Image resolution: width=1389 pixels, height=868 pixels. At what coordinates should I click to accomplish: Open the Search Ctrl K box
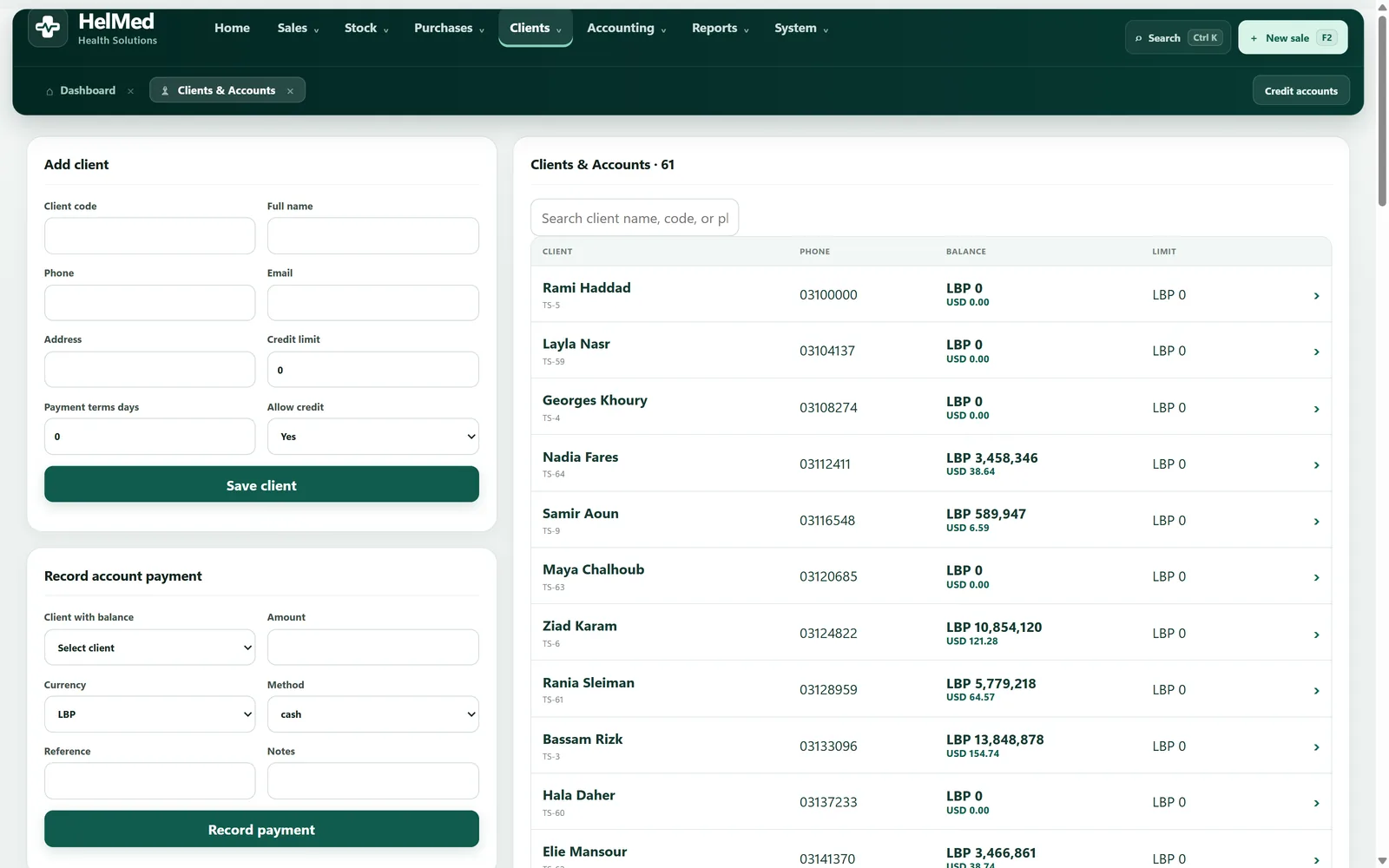(x=1177, y=37)
